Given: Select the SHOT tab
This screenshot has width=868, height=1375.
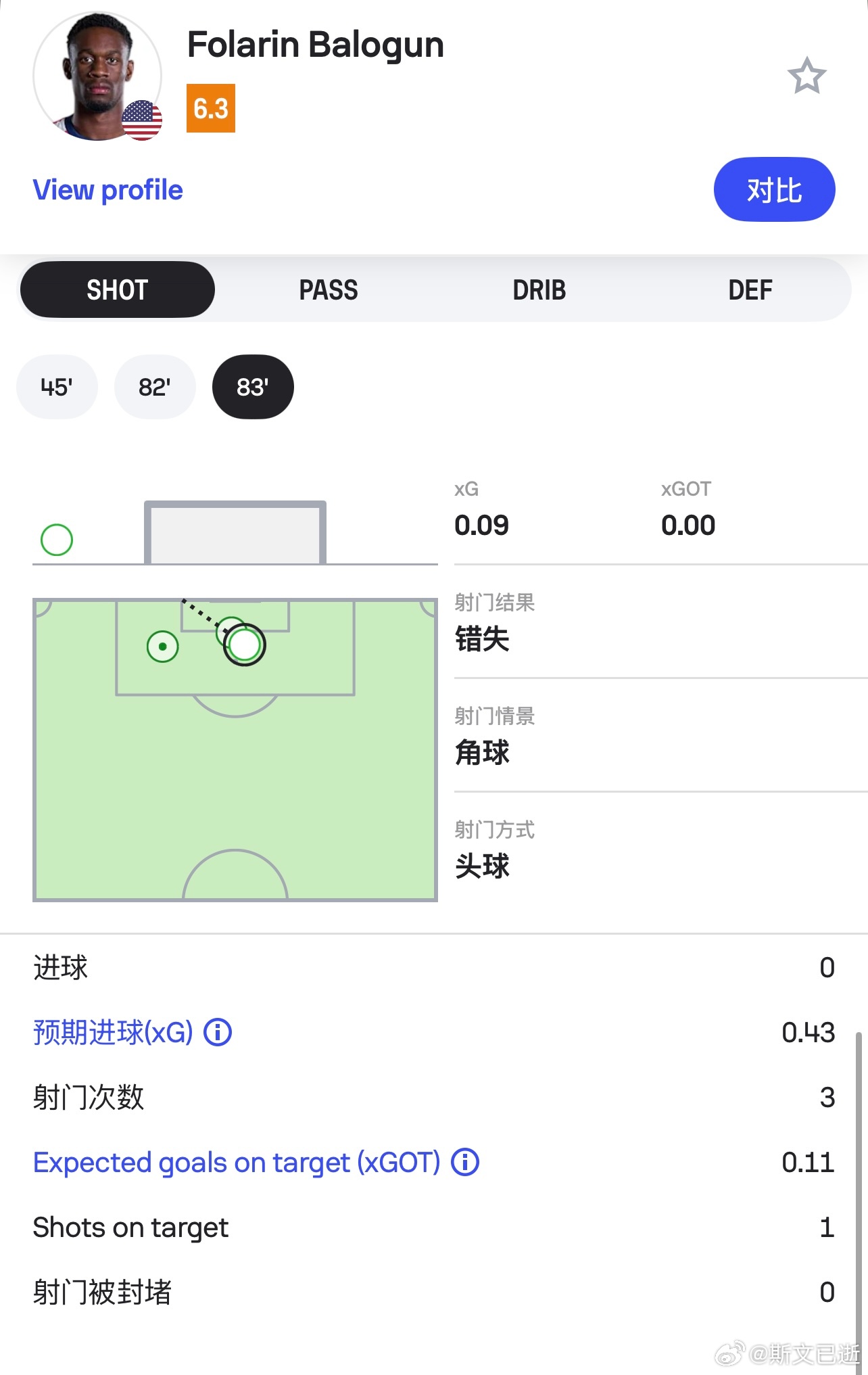Looking at the screenshot, I should coord(118,289).
